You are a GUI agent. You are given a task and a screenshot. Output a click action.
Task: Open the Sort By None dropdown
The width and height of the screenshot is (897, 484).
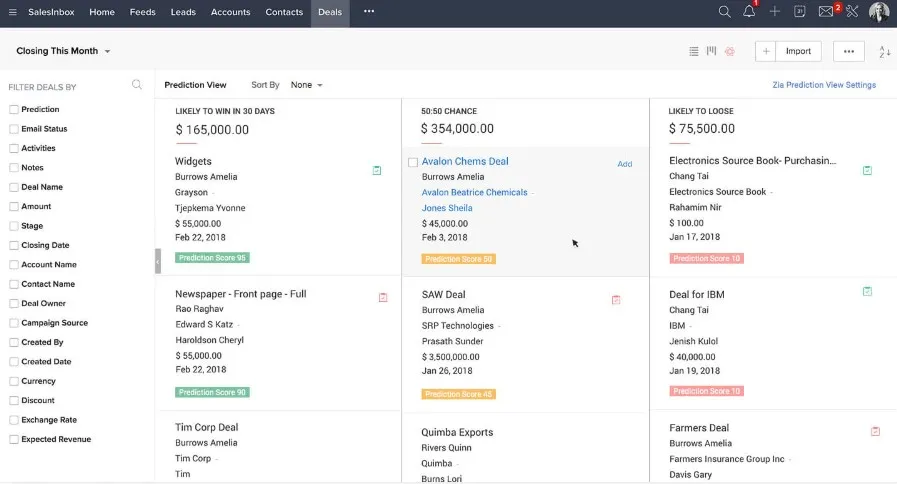pyautogui.click(x=306, y=85)
